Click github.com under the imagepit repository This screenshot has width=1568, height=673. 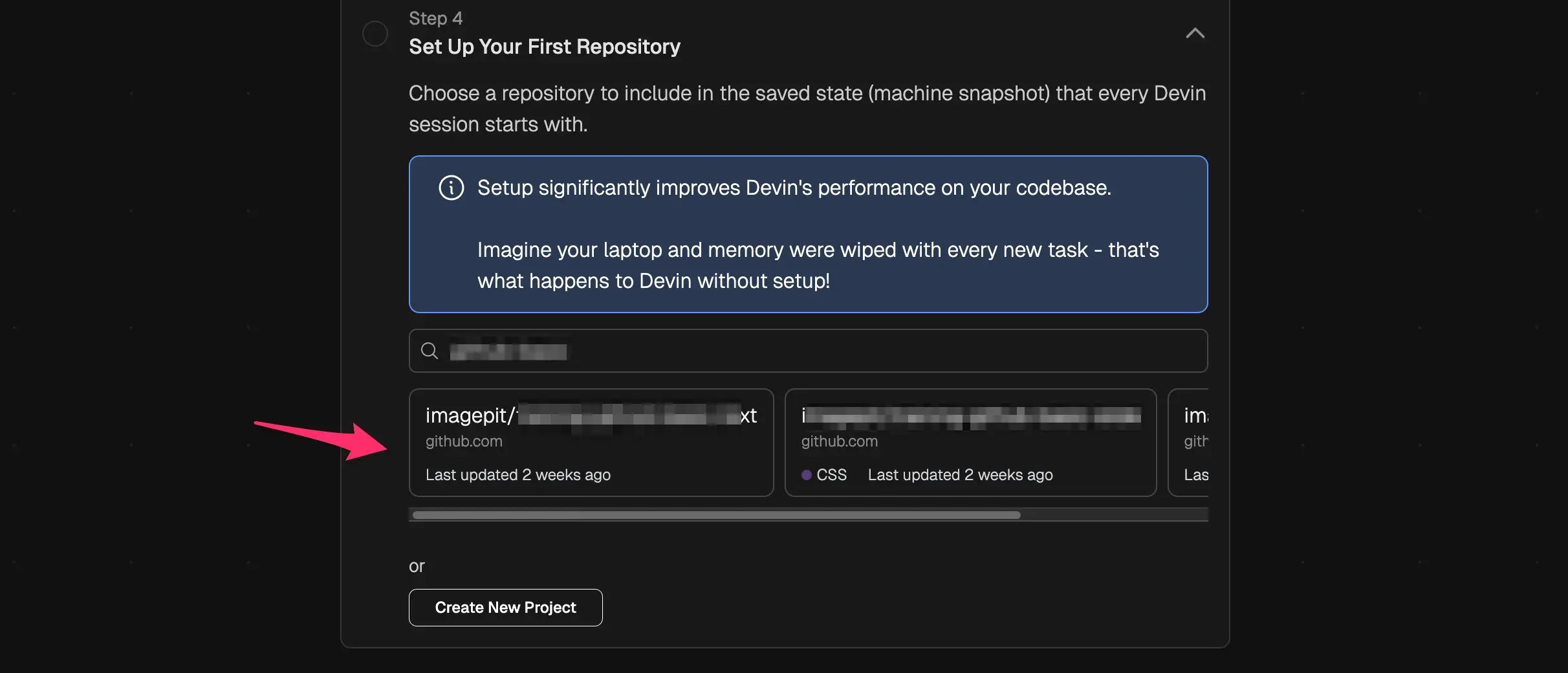pyautogui.click(x=464, y=441)
